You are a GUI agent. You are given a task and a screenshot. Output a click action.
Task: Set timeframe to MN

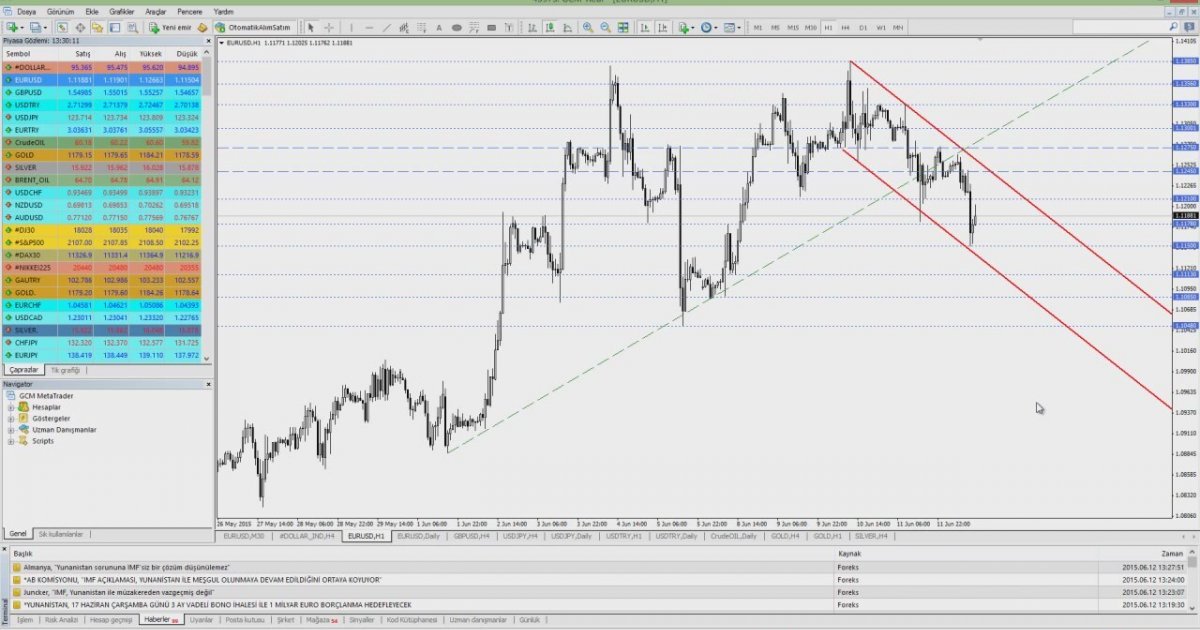click(x=898, y=27)
